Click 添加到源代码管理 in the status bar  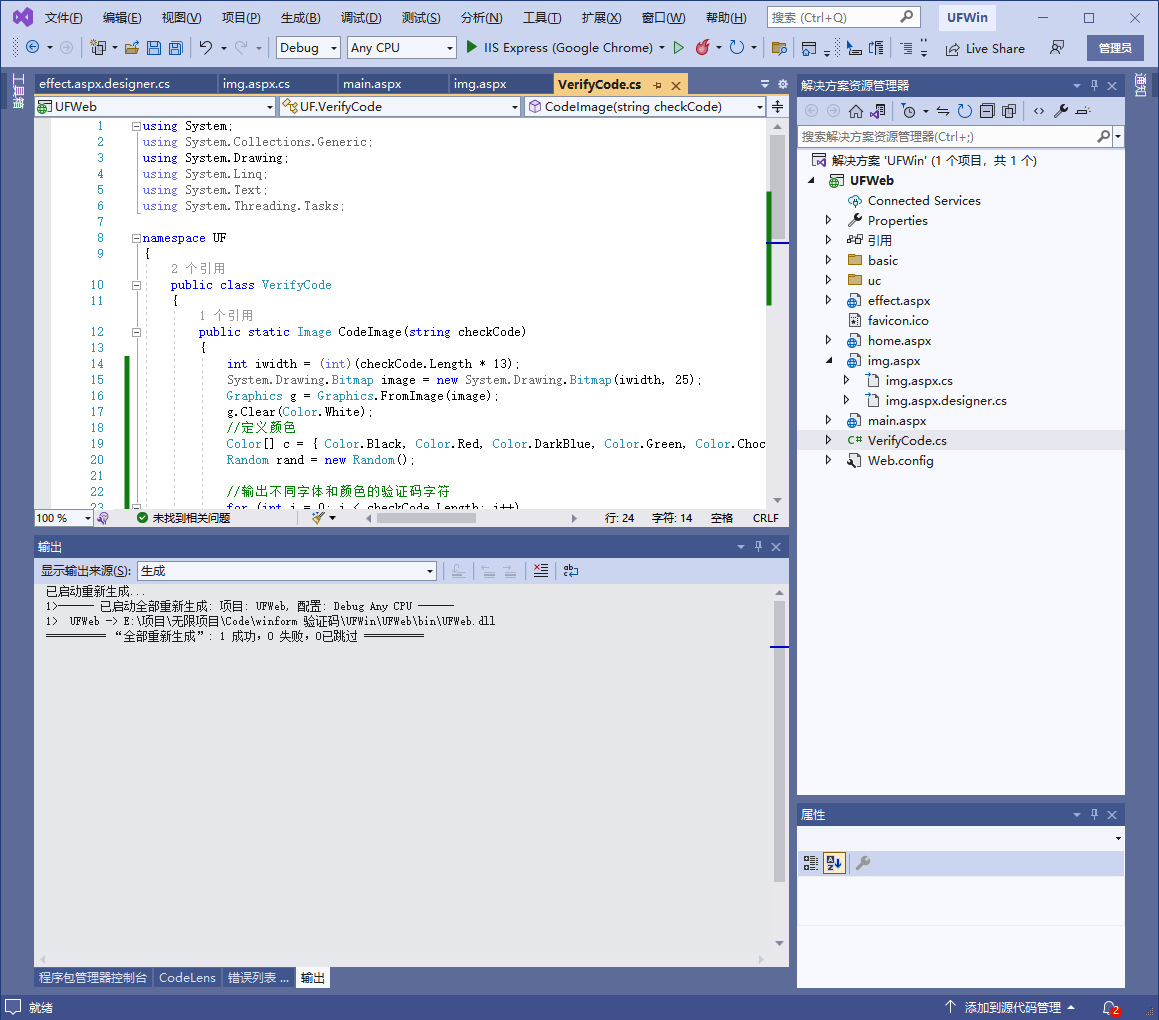(x=1011, y=1007)
